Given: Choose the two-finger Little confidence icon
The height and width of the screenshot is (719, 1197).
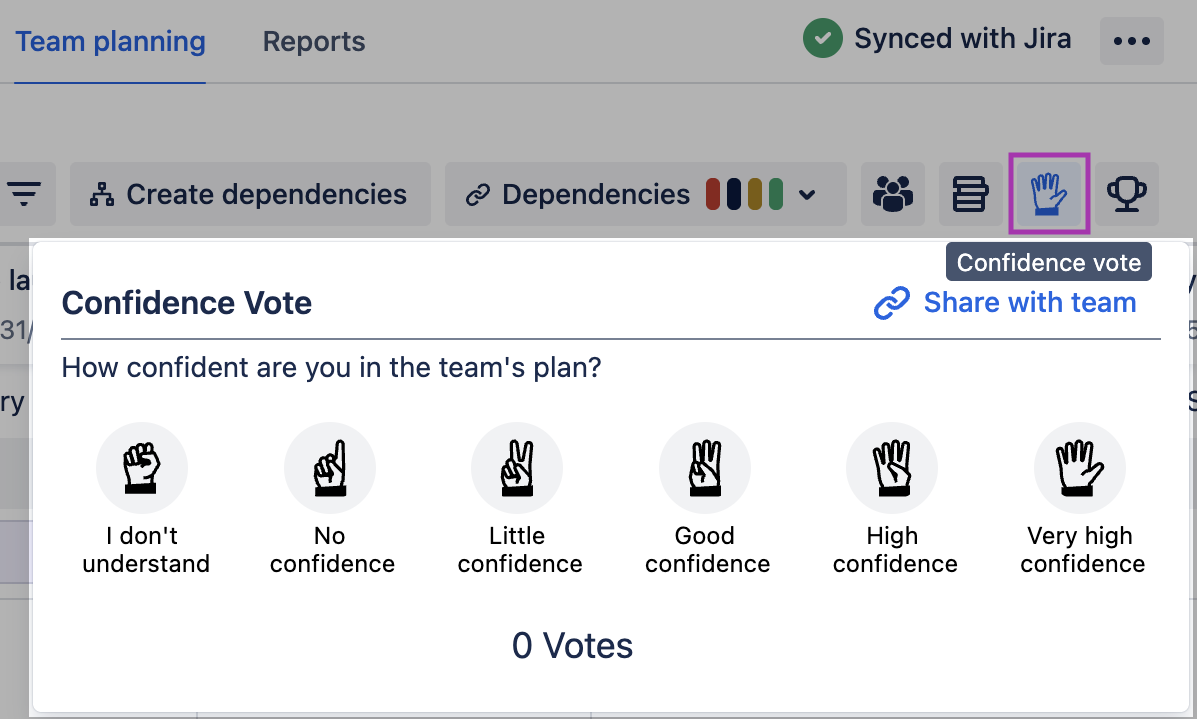Looking at the screenshot, I should (x=517, y=468).
